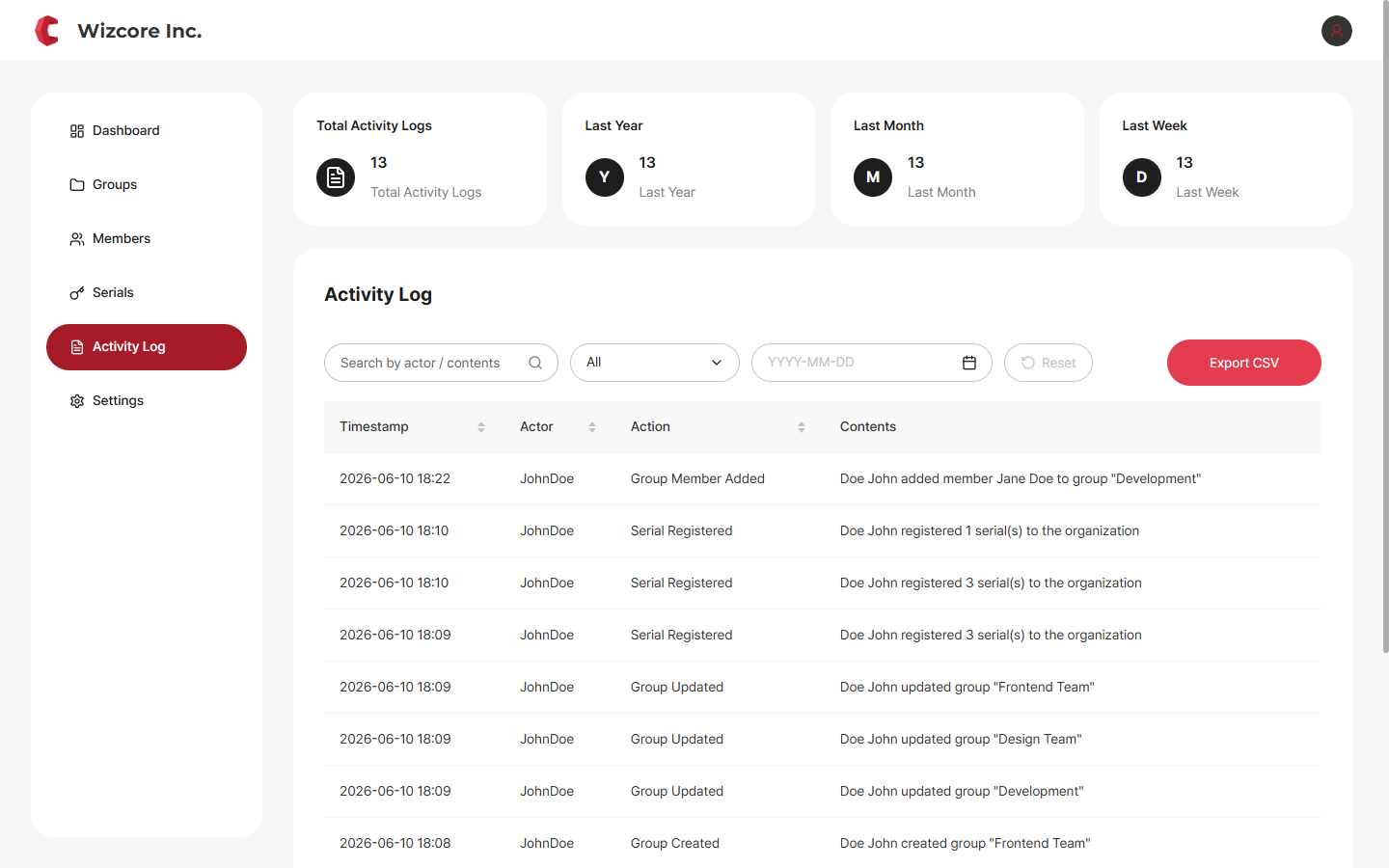Click the Export CSV button
The image size is (1389, 868).
[1244, 363]
